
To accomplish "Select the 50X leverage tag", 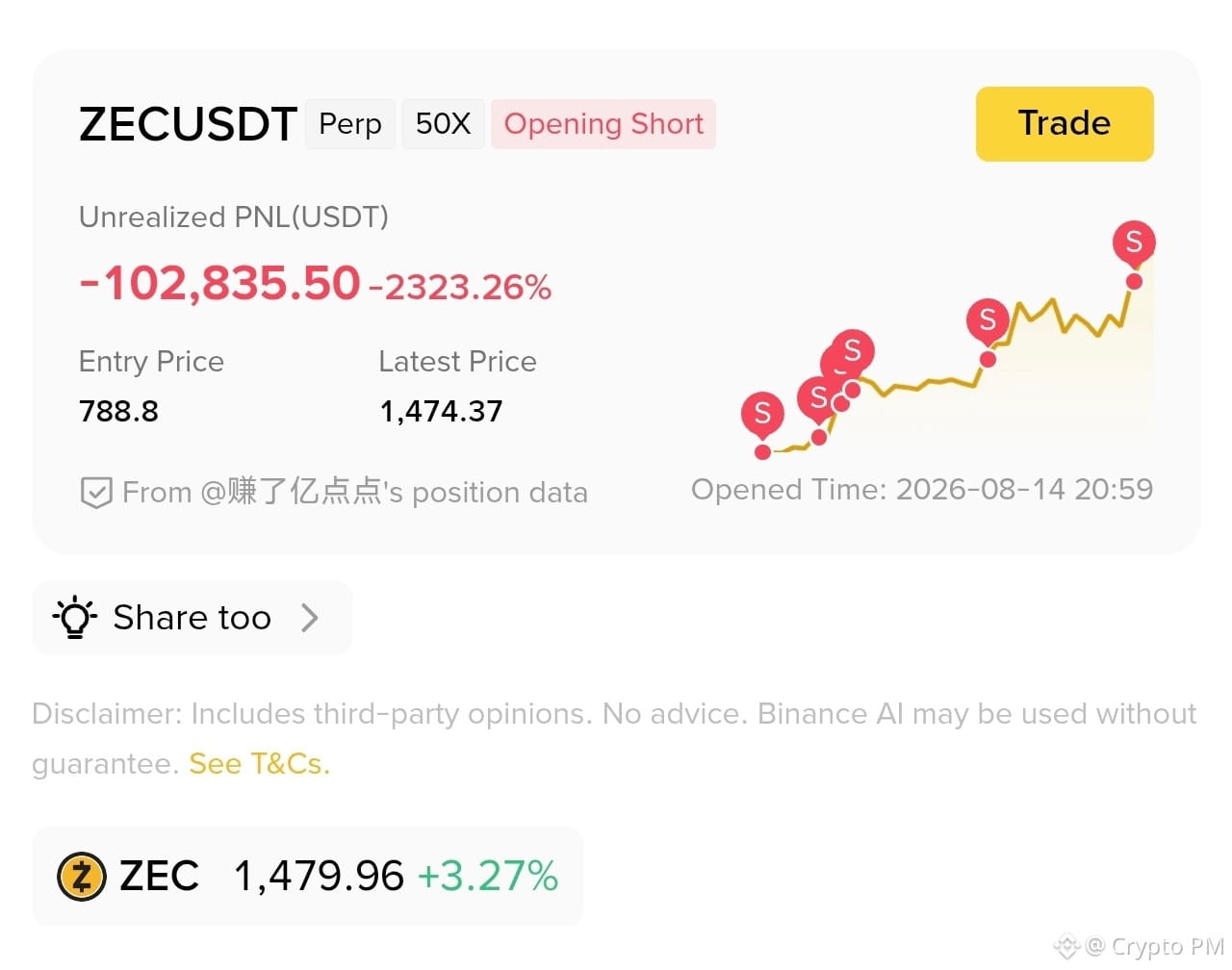I will [x=443, y=124].
